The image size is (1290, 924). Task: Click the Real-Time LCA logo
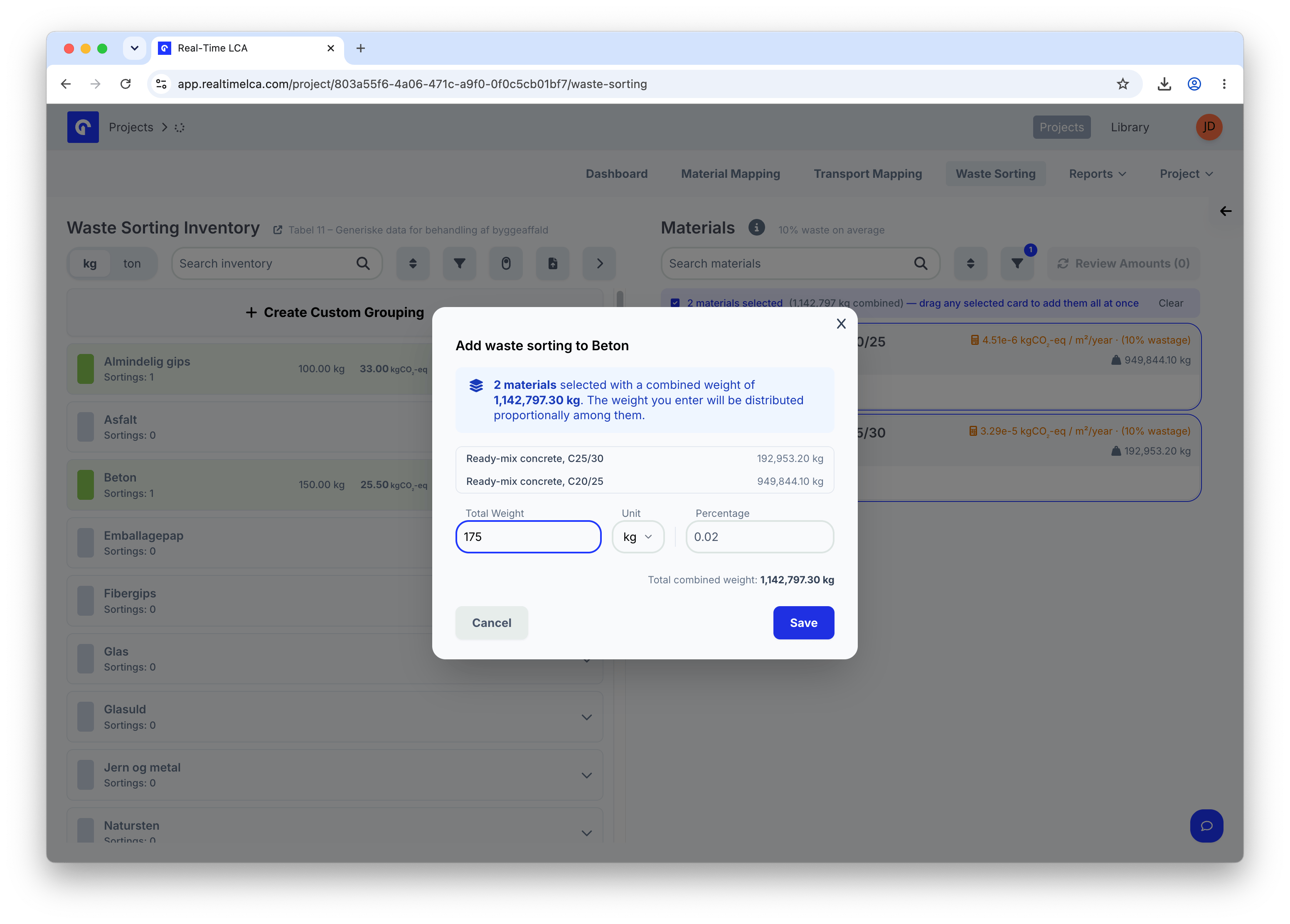[x=83, y=127]
